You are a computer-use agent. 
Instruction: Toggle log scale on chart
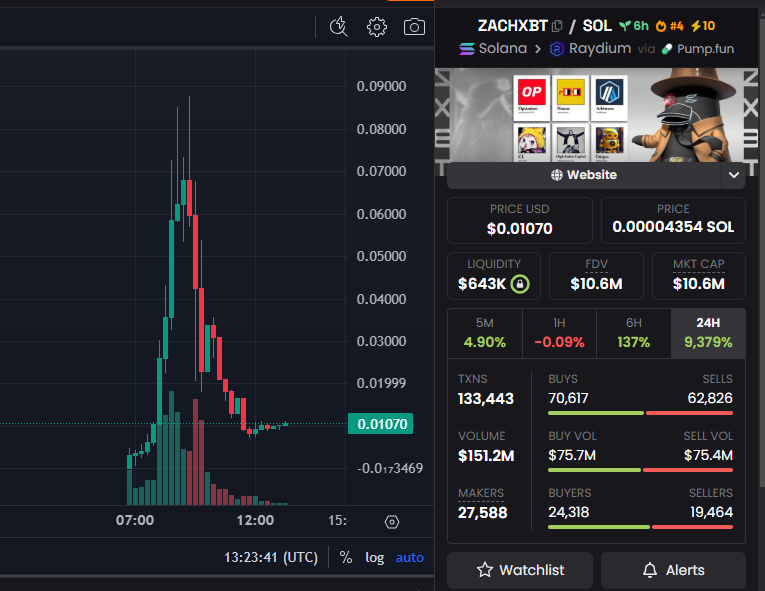point(375,558)
